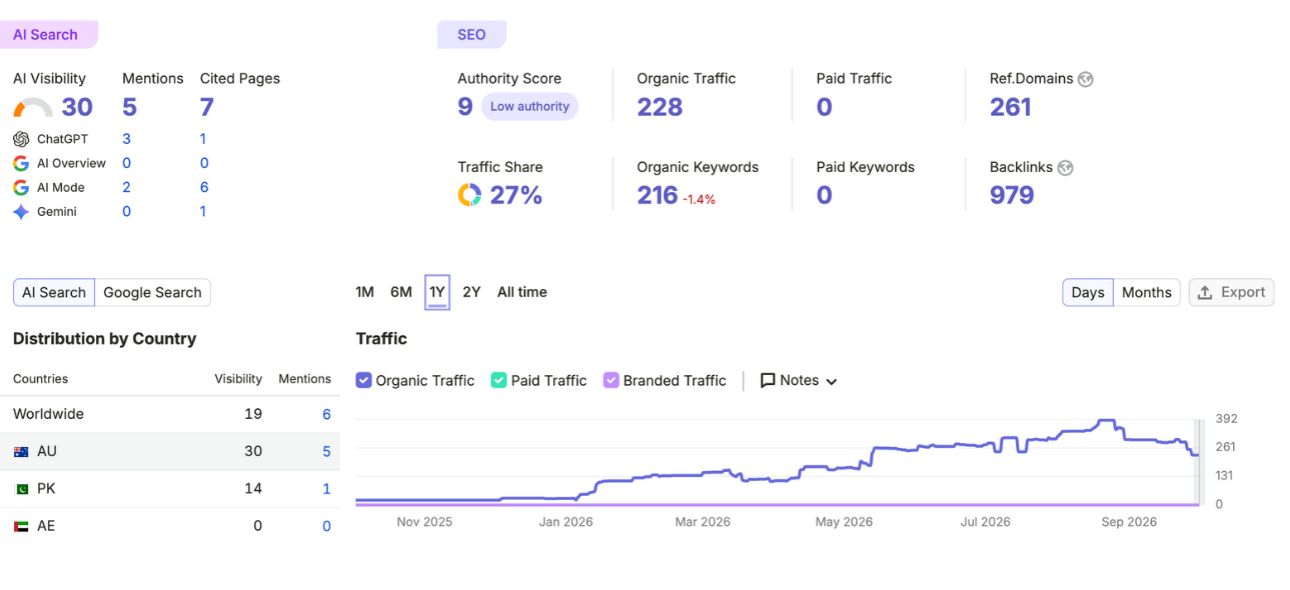Image resolution: width=1290 pixels, height=590 pixels.
Task: Switch the chart to Days view
Action: point(1088,292)
